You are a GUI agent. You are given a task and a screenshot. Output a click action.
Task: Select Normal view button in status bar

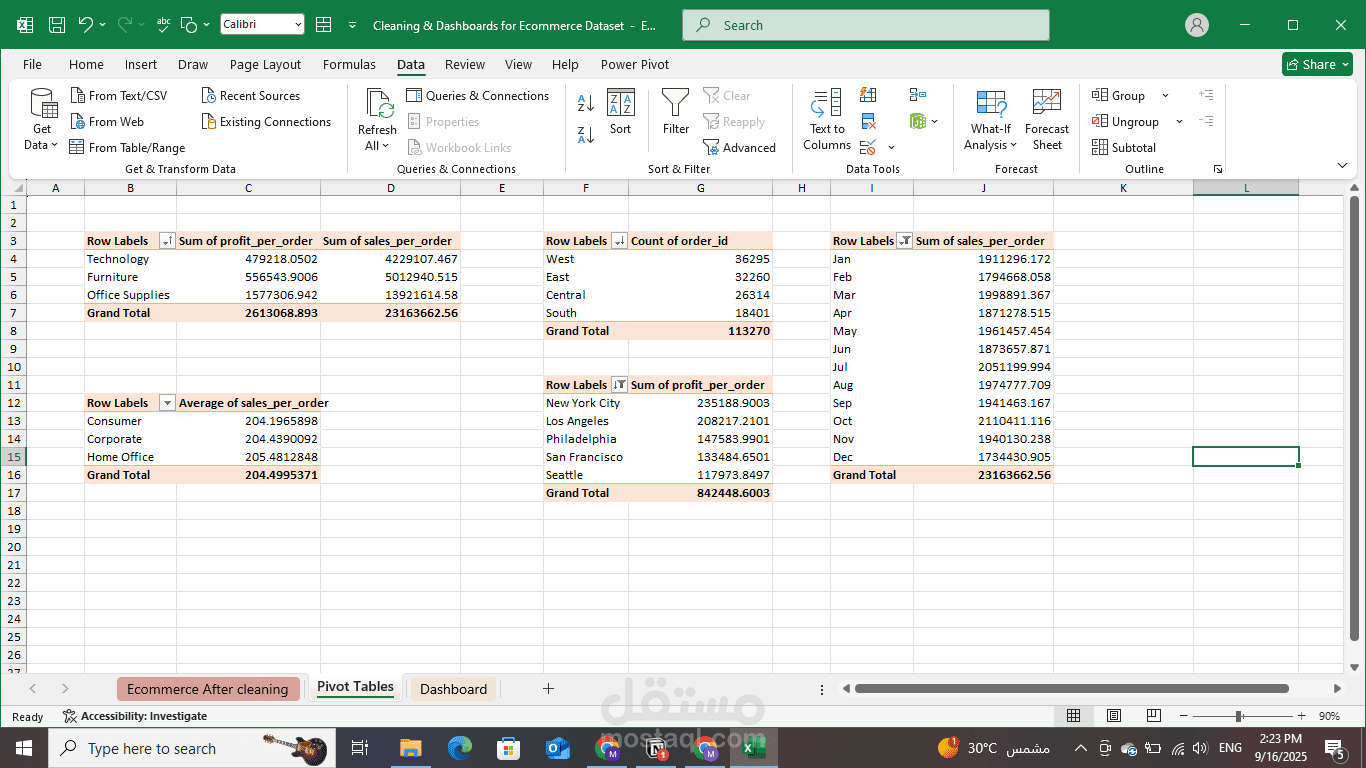[x=1073, y=716]
